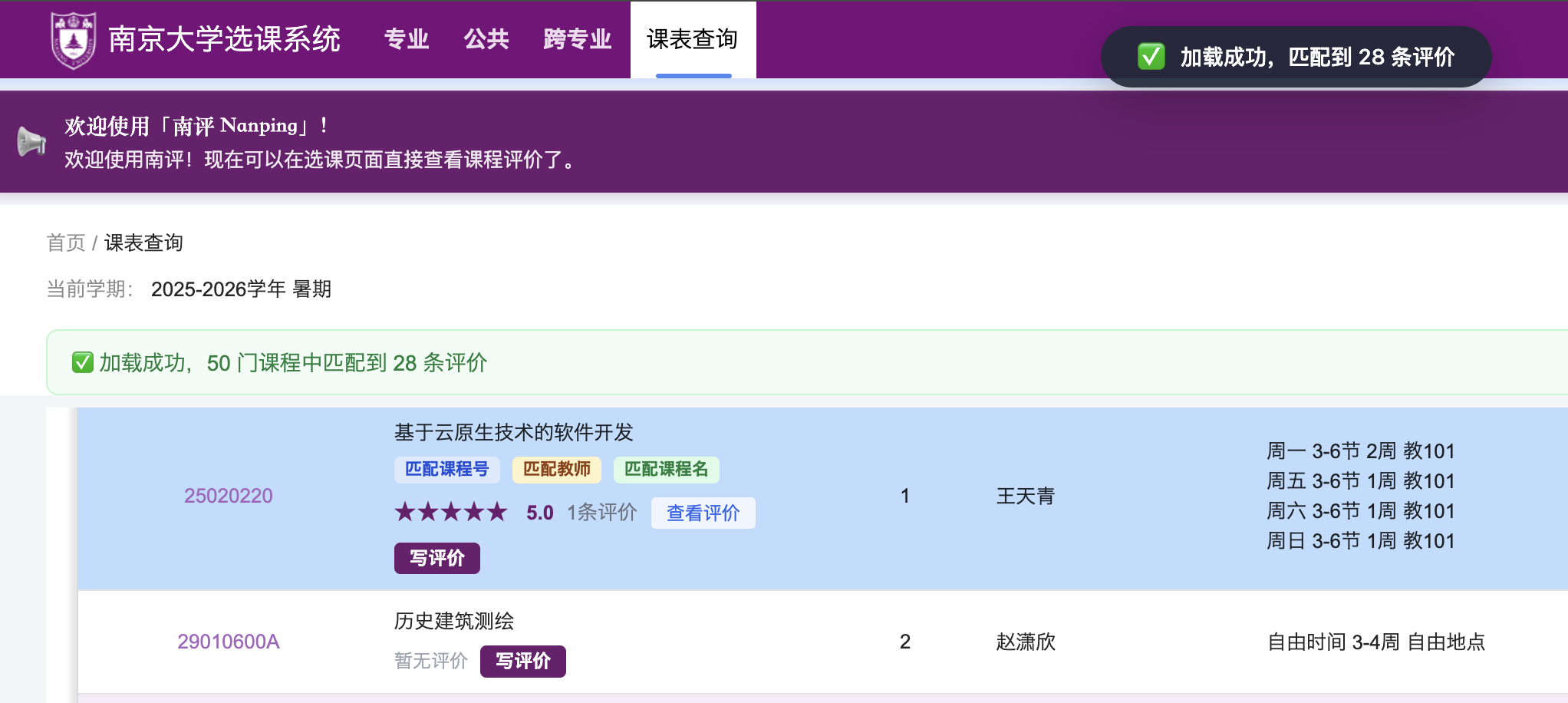Click the 2025-2026学年 暑期 semester value
1568x703 pixels.
click(x=241, y=289)
